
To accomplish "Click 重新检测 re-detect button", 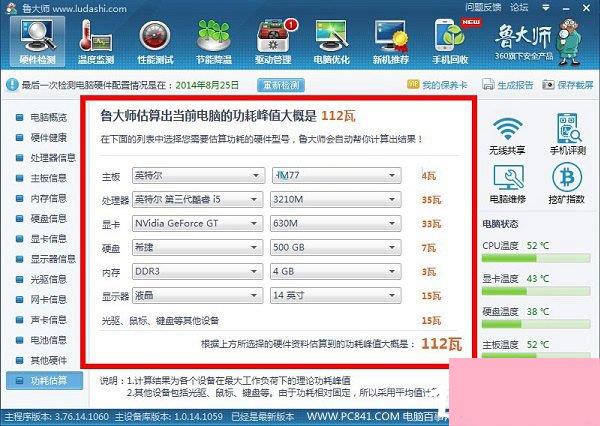I will point(281,85).
